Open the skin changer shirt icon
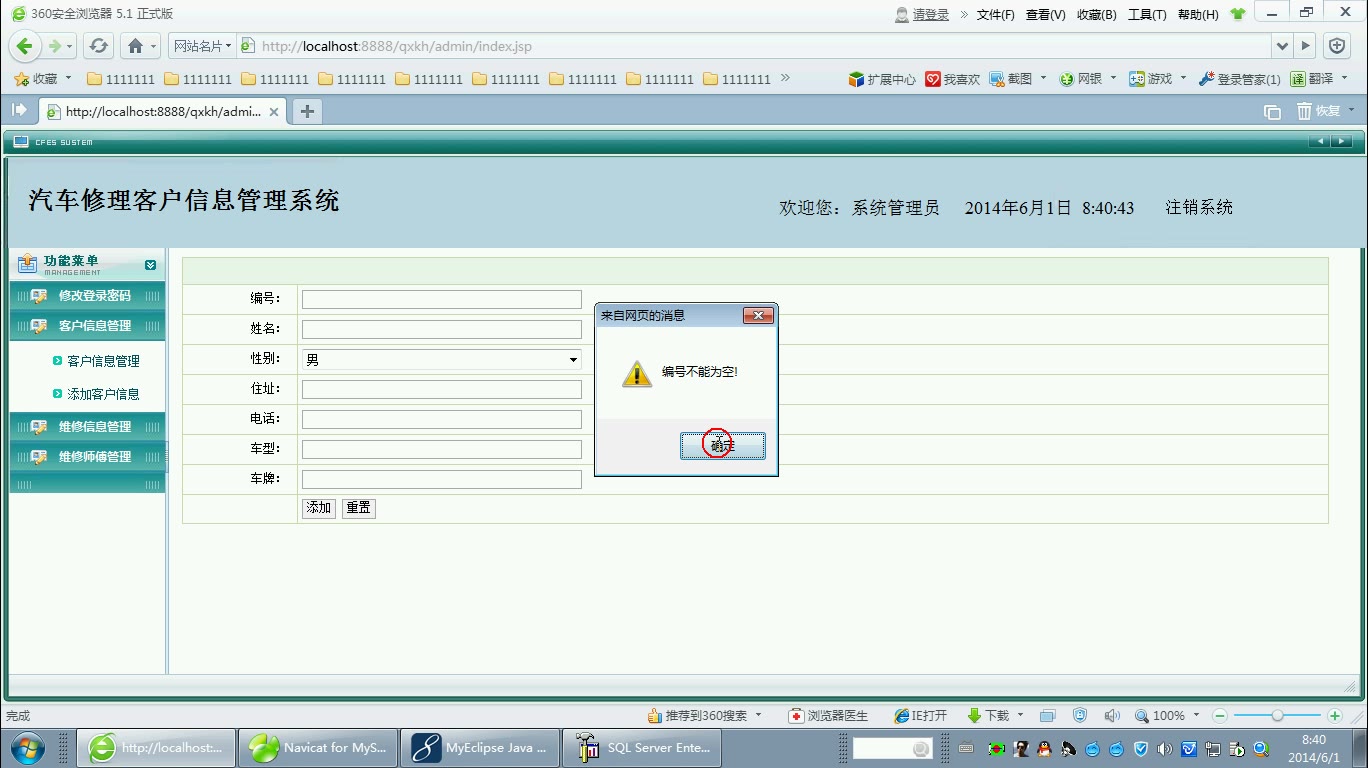Viewport: 1368px width, 768px height. pyautogui.click(x=1238, y=14)
